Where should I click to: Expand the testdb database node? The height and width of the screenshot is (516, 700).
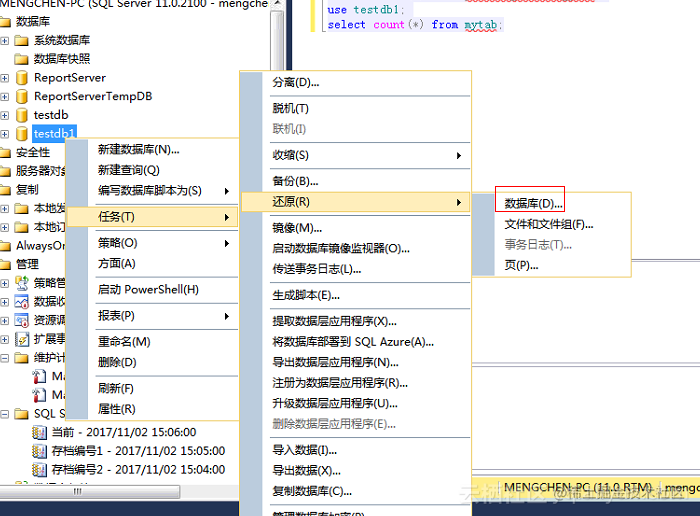click(x=4, y=116)
